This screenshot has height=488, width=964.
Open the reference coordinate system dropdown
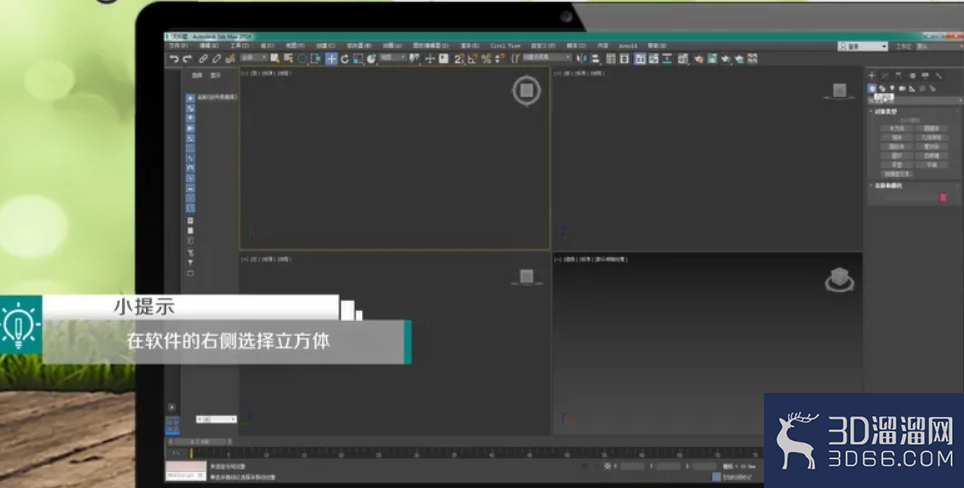click(x=393, y=58)
